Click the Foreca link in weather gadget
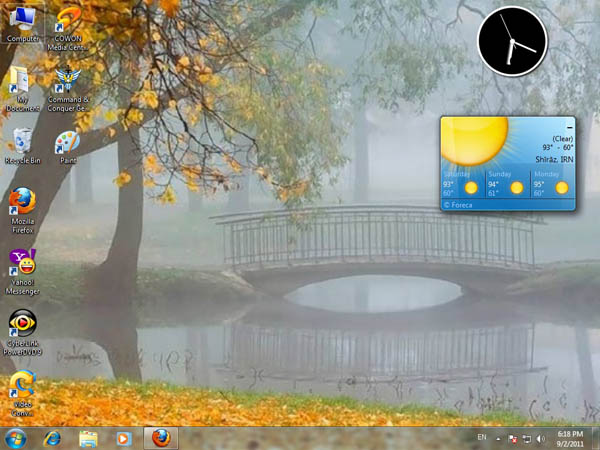This screenshot has width=600, height=450. click(457, 204)
